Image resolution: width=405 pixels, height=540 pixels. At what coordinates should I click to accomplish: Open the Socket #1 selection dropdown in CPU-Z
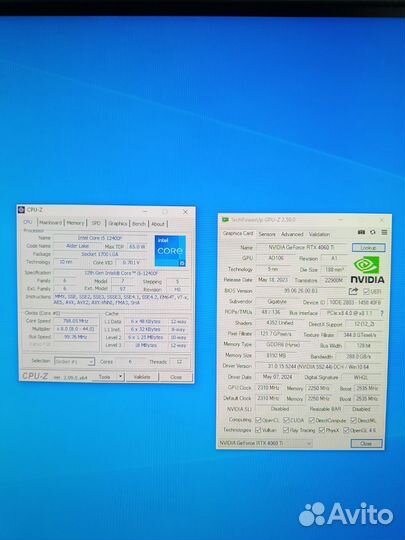74,362
